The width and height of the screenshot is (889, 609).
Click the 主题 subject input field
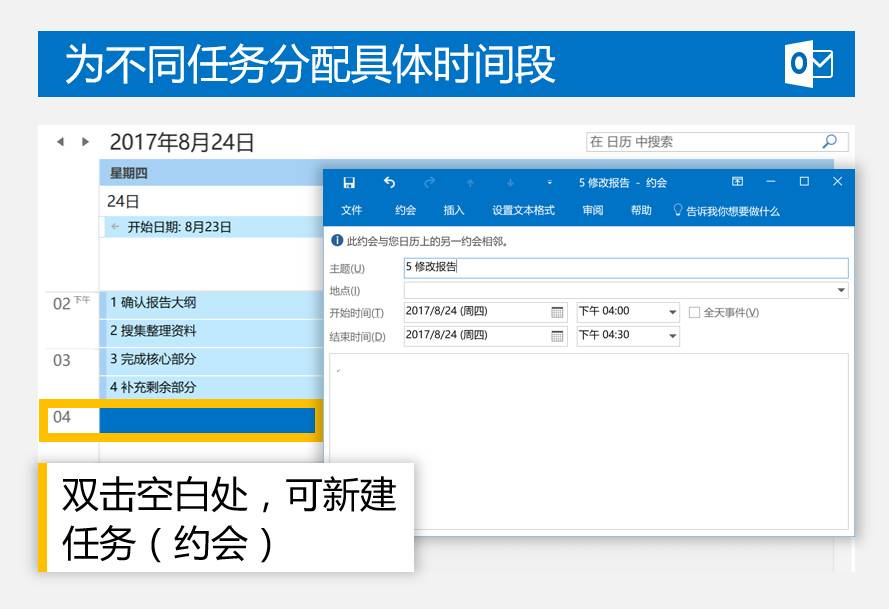tap(626, 267)
